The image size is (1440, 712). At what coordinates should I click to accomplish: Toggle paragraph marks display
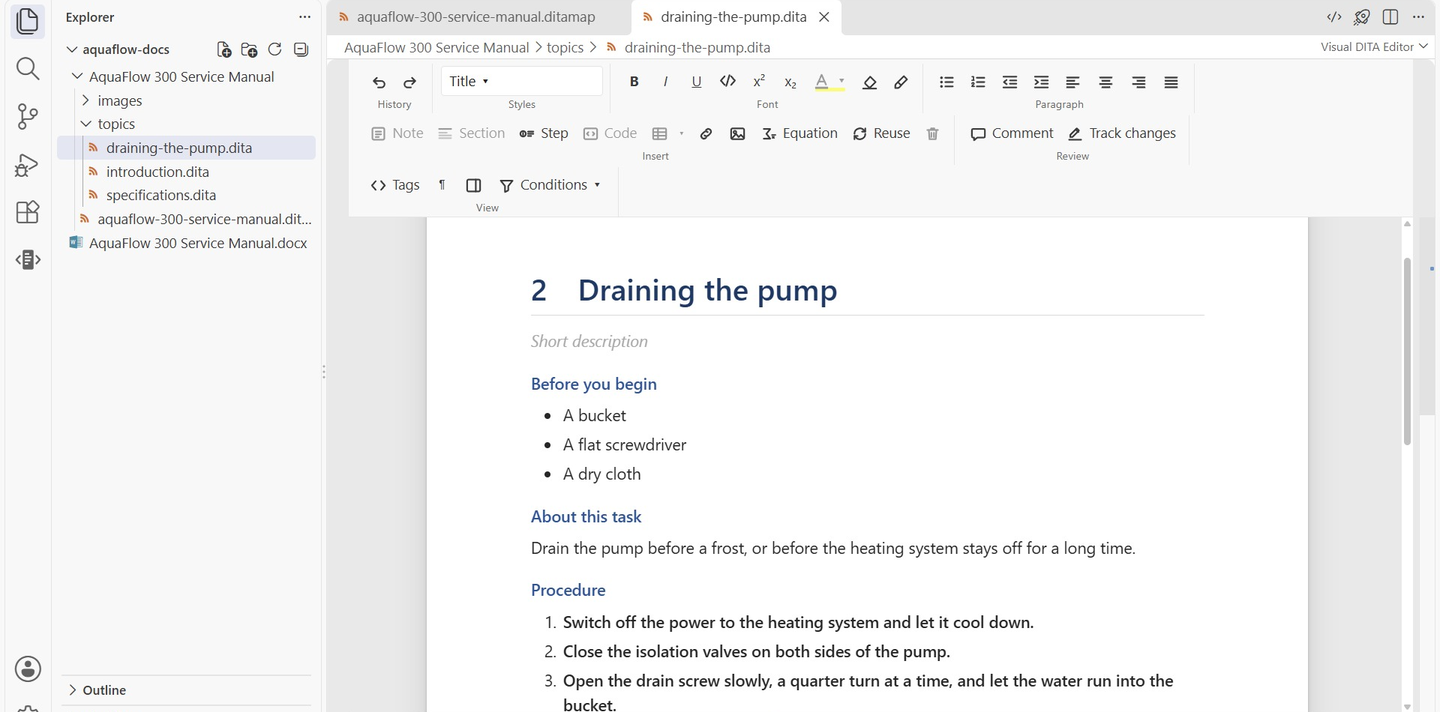click(x=442, y=185)
